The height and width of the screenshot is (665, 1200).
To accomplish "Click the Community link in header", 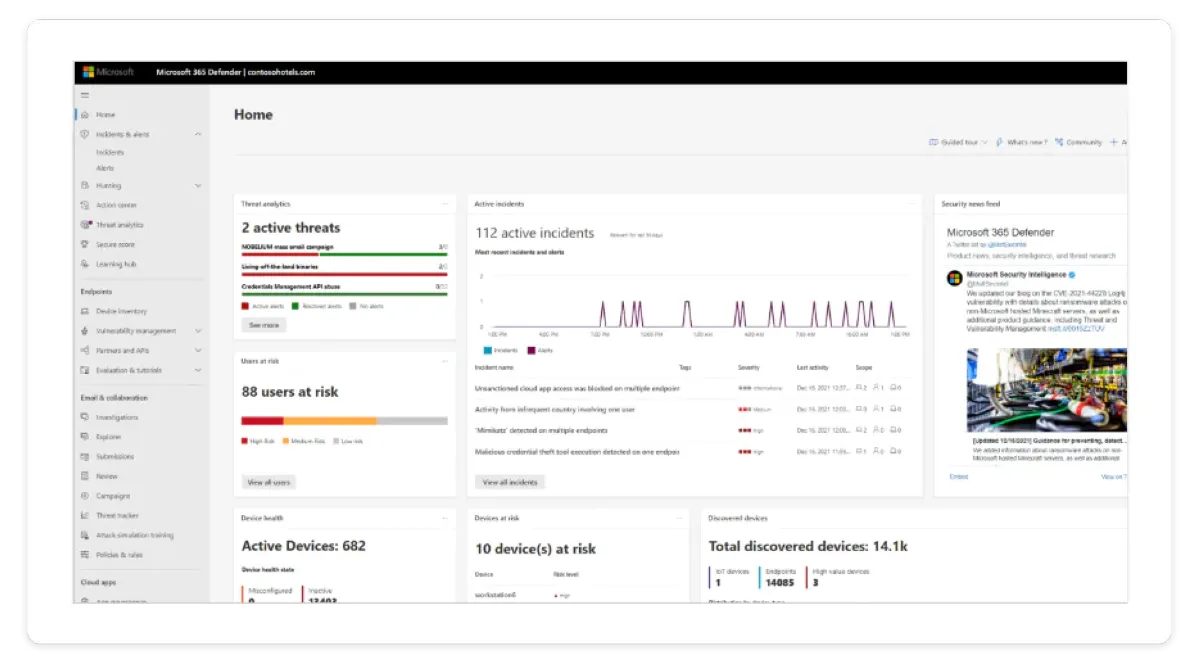I will (1084, 142).
